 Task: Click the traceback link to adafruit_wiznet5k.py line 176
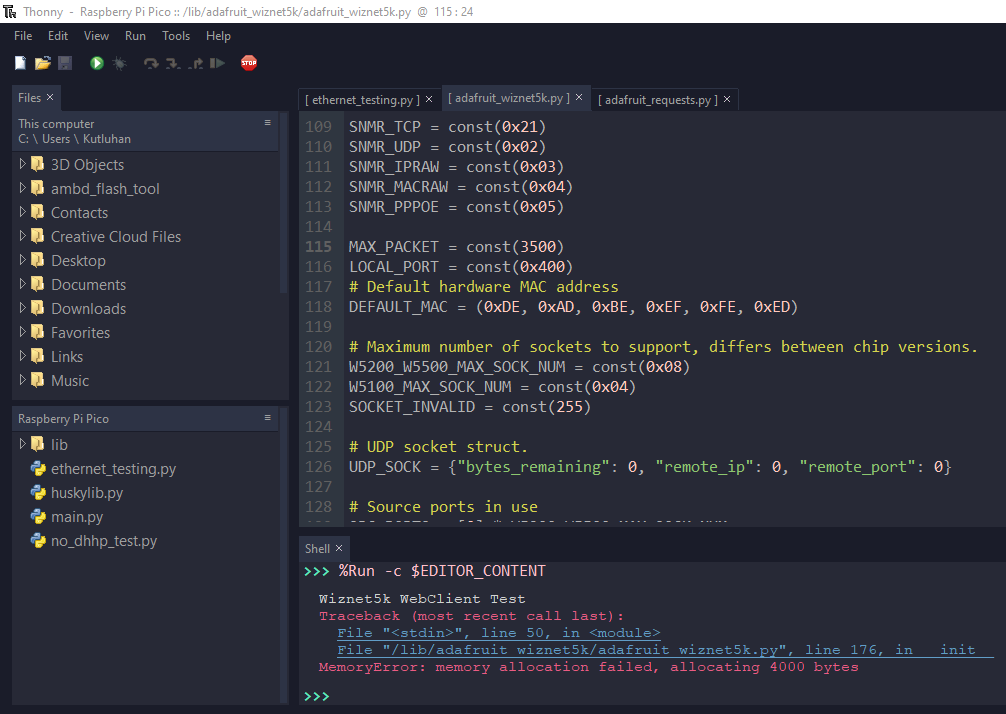tap(664, 650)
